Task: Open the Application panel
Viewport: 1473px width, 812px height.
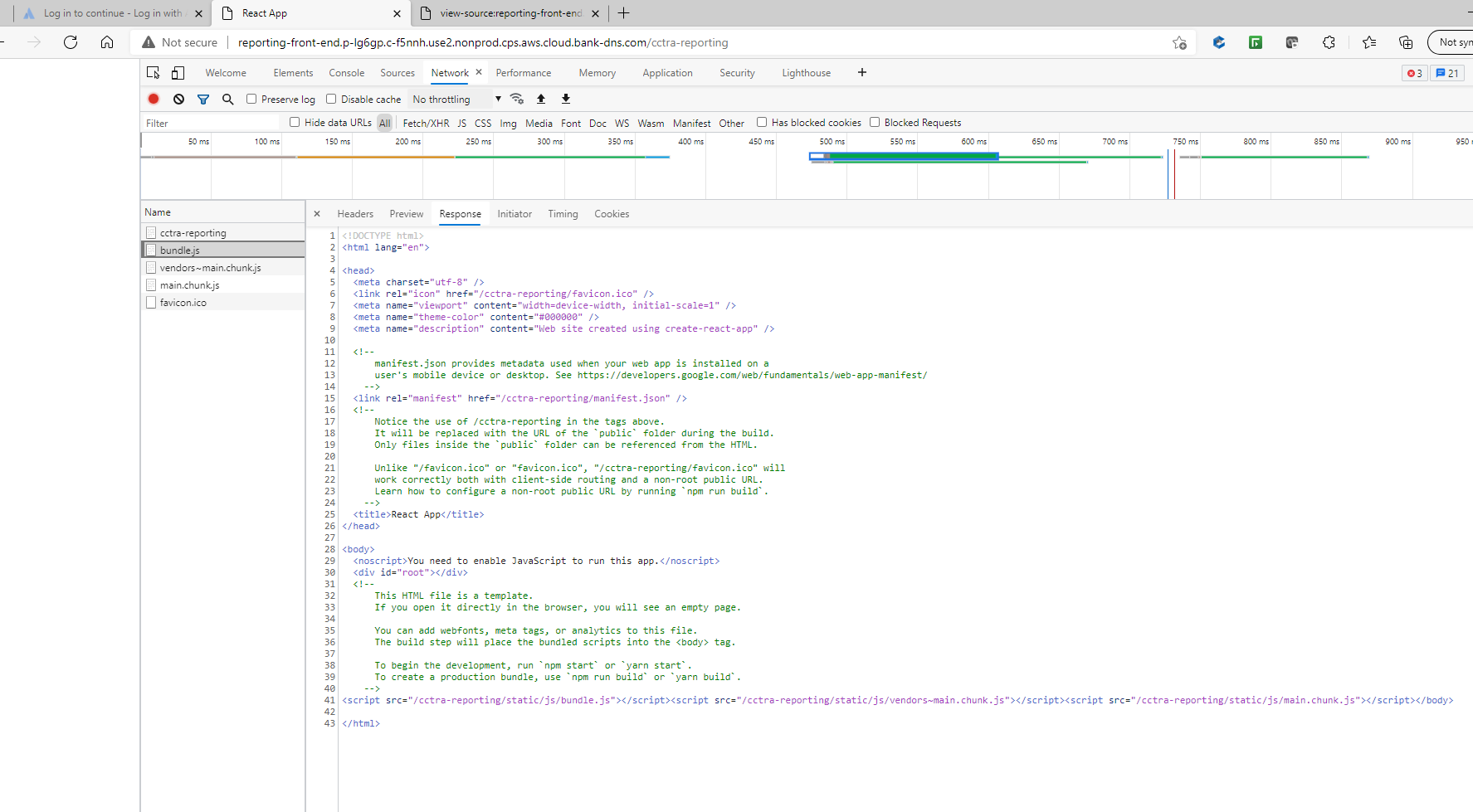Action: coord(667,73)
